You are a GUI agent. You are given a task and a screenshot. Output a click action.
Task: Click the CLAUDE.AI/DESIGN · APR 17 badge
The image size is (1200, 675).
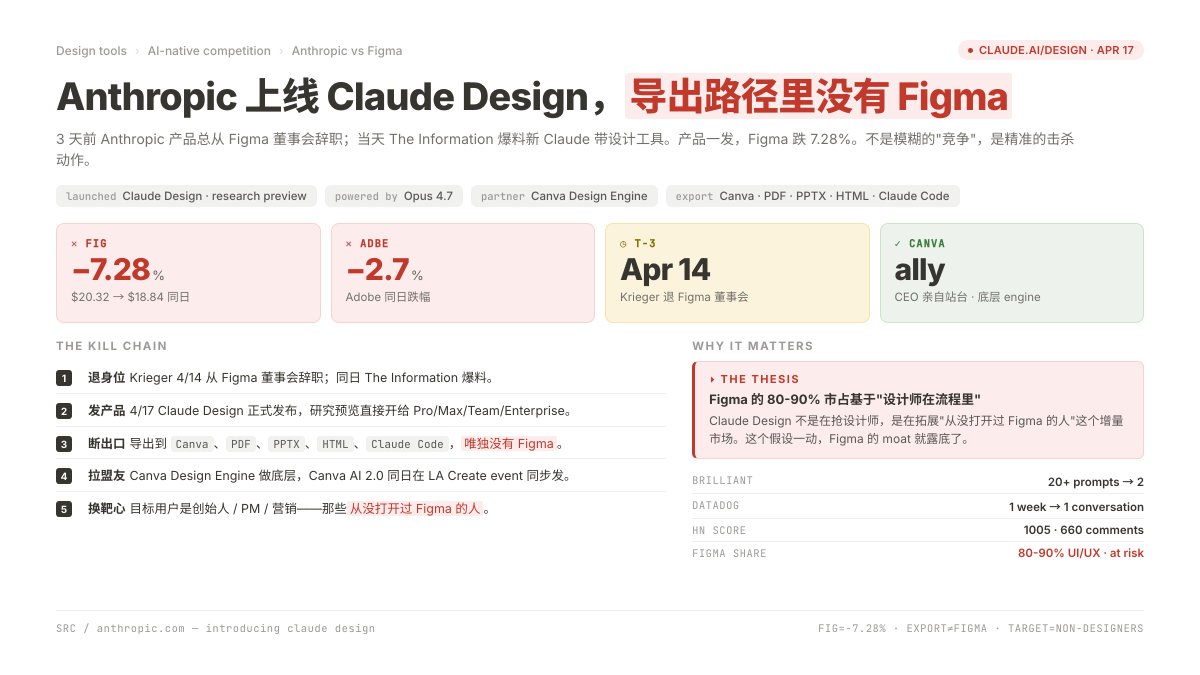click(1050, 50)
